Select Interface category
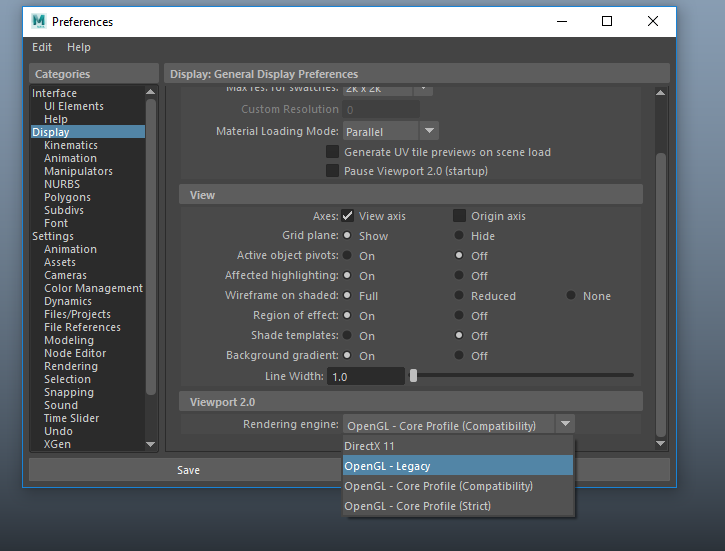Image resolution: width=725 pixels, height=551 pixels. point(55,93)
